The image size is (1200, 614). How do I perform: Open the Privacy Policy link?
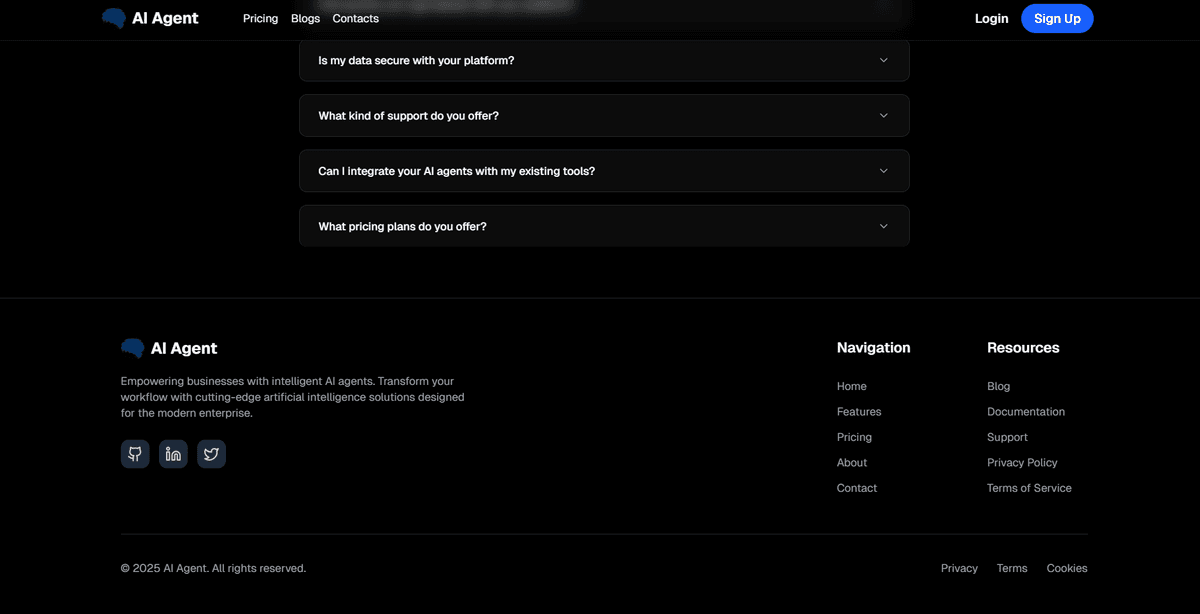(1022, 462)
